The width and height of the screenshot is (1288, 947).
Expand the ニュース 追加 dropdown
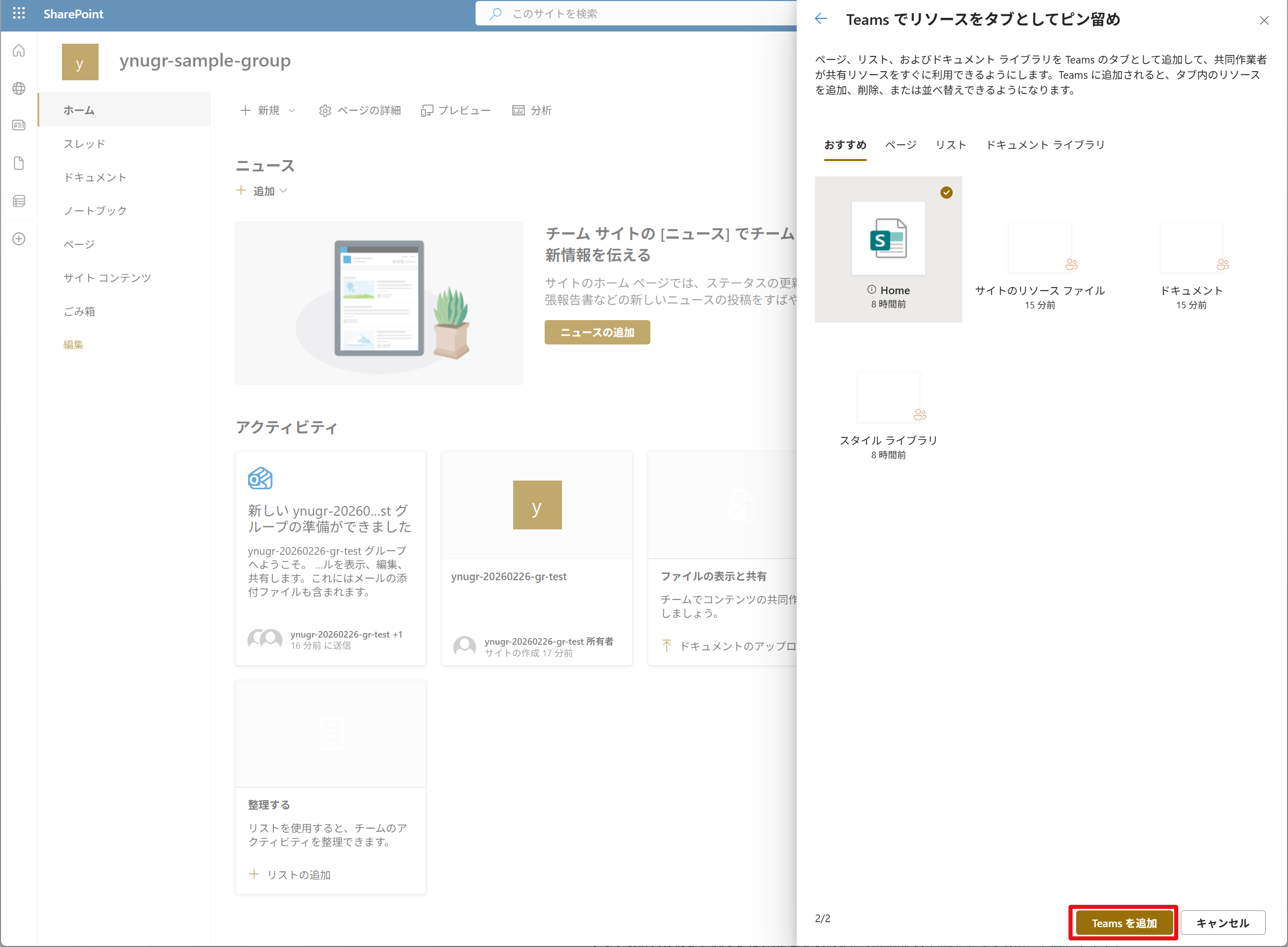(263, 191)
